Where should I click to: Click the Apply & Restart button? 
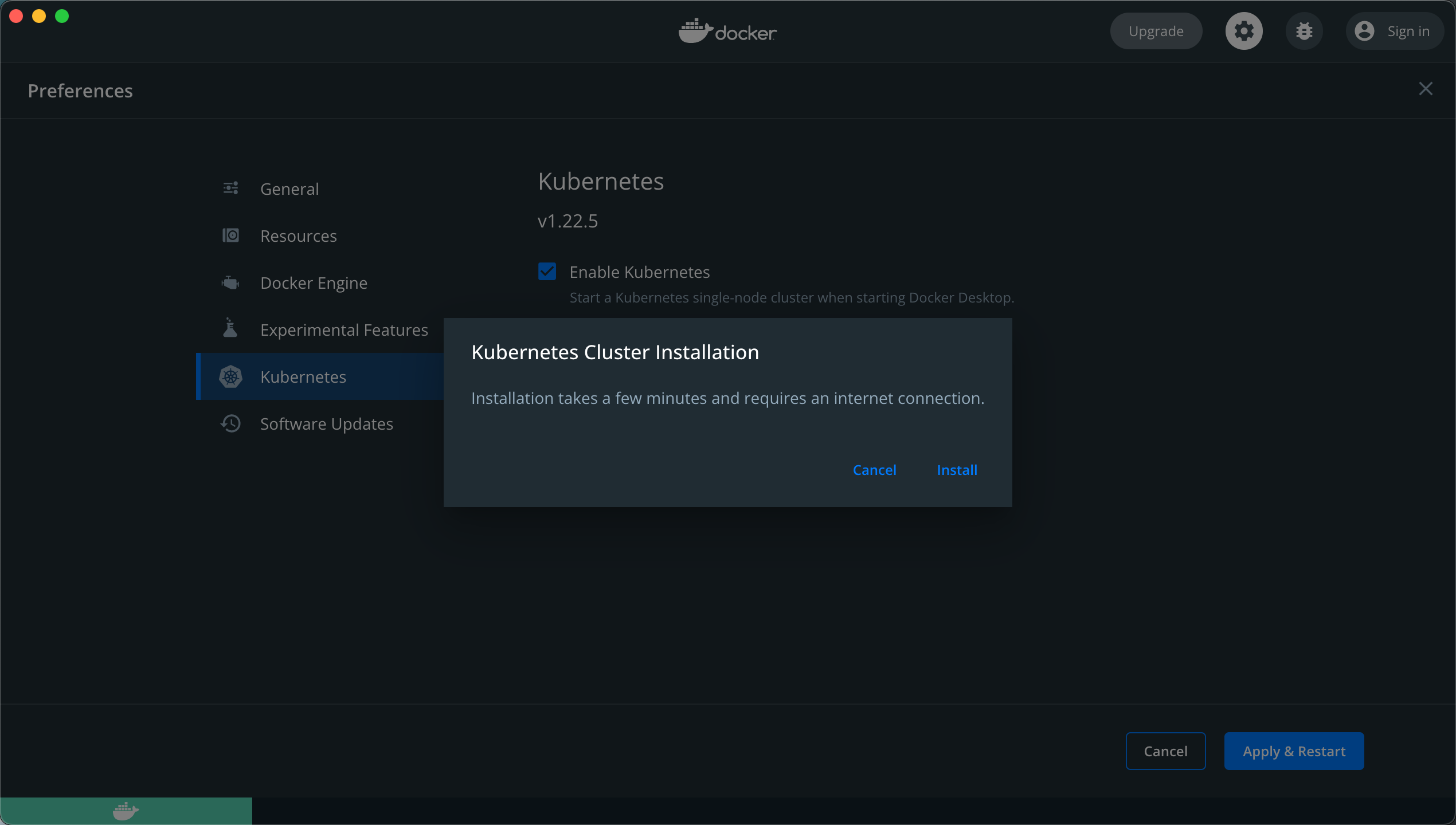(1294, 751)
